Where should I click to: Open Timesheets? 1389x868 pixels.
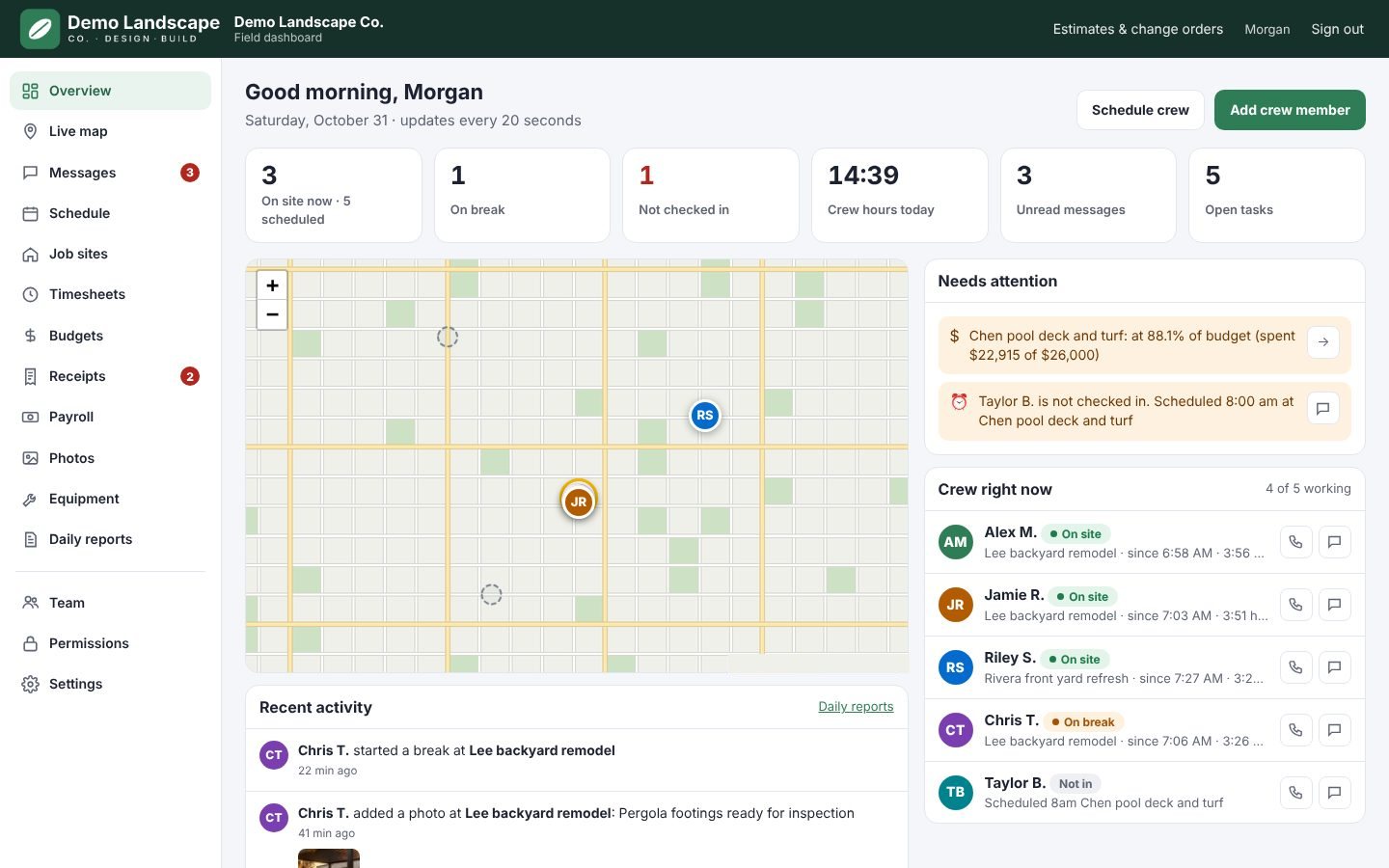(110, 294)
